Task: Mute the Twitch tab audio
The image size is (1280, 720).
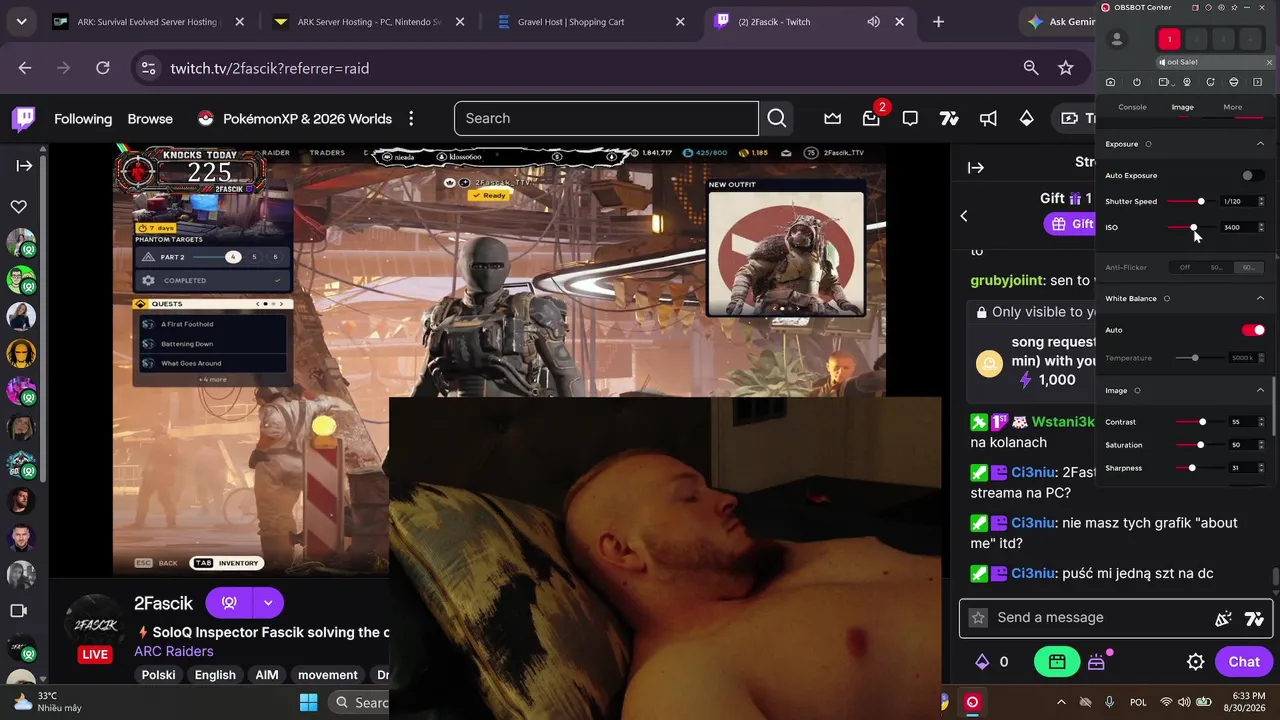Action: (x=873, y=22)
